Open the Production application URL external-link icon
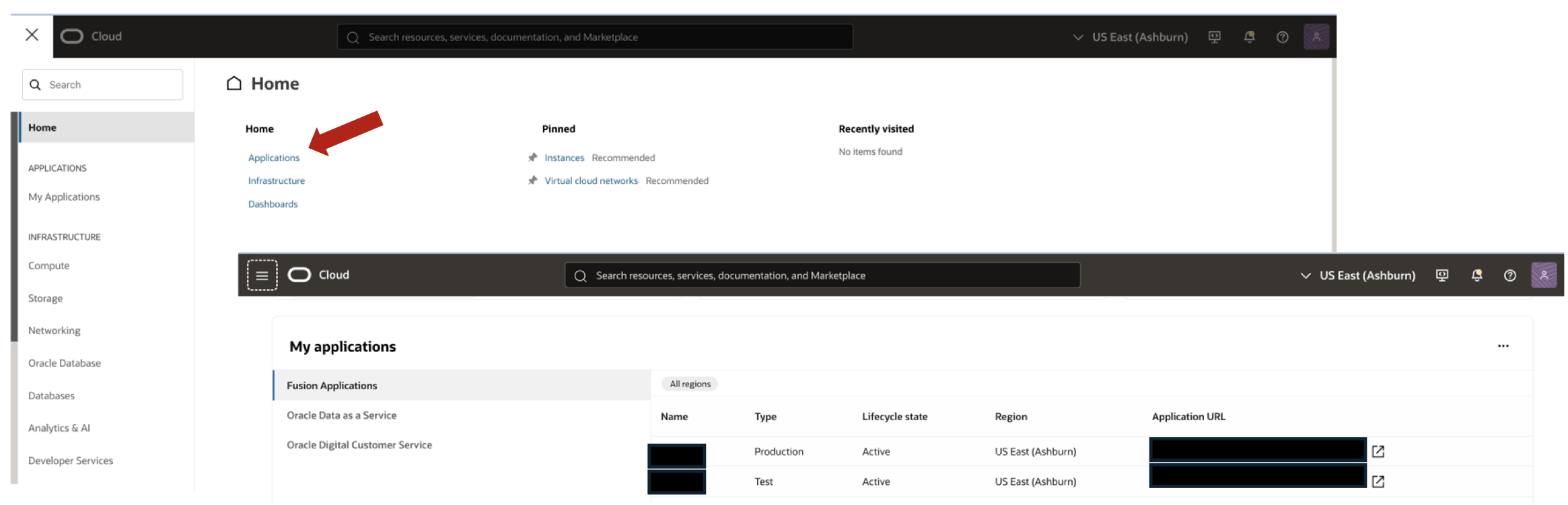The height and width of the screenshot is (505, 1568). coord(1378,451)
